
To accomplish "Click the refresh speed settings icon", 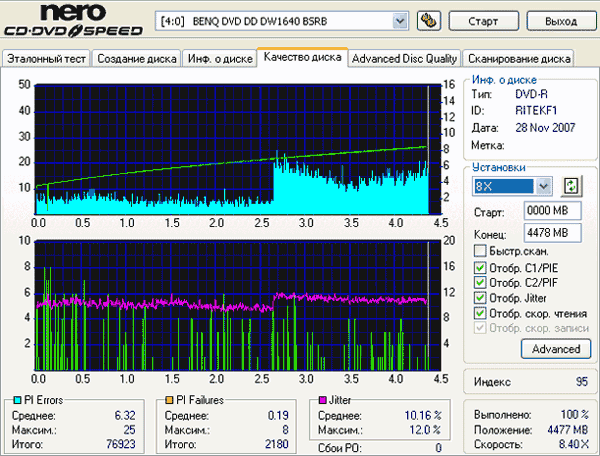I will tap(571, 186).
